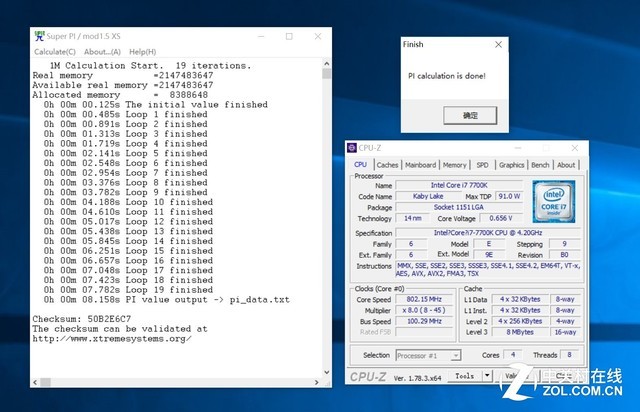Click the Super PI horizontal scrollbar right arrow
The width and height of the screenshot is (640, 412).
317,383
